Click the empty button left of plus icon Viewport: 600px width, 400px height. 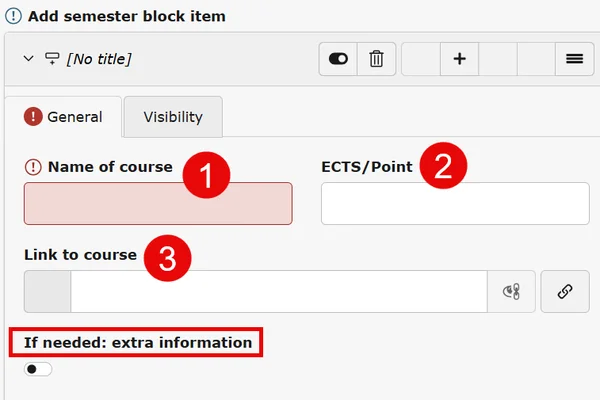(x=421, y=59)
